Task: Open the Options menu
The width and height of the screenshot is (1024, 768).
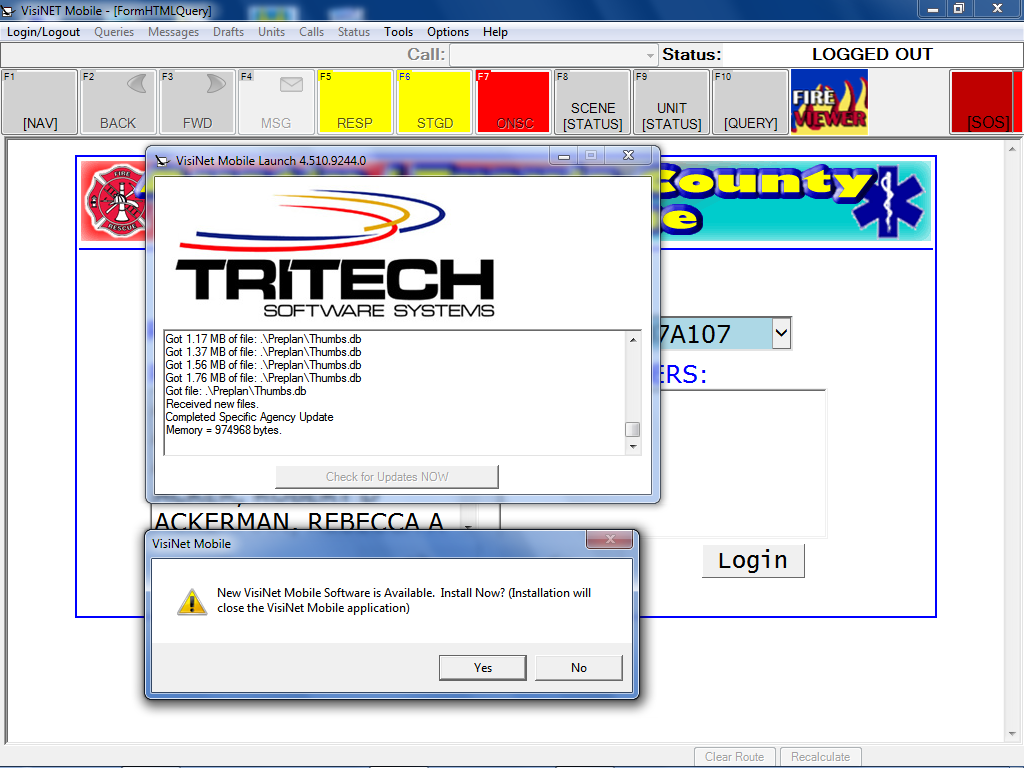Action: 448,32
